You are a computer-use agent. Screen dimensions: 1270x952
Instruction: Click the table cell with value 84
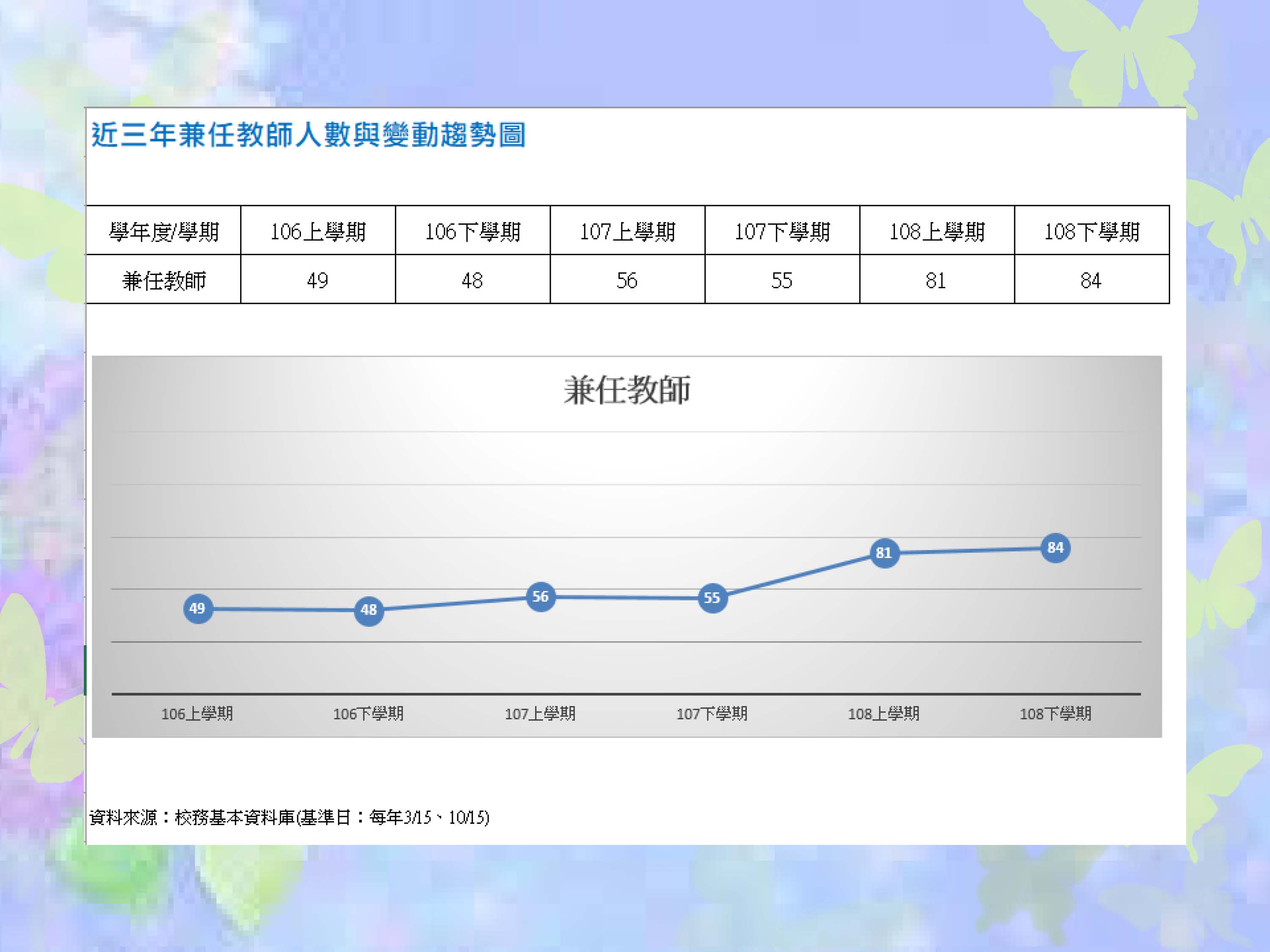point(1092,279)
